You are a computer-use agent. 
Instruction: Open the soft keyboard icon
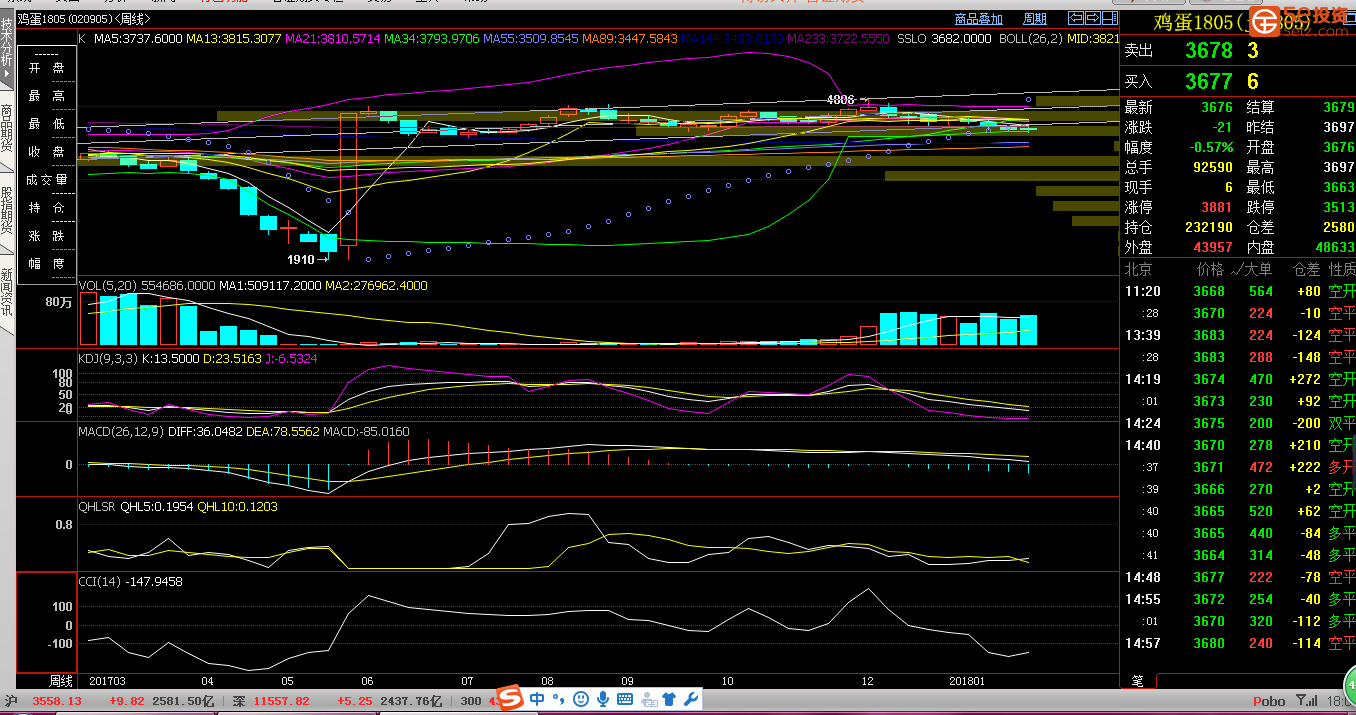(625, 698)
